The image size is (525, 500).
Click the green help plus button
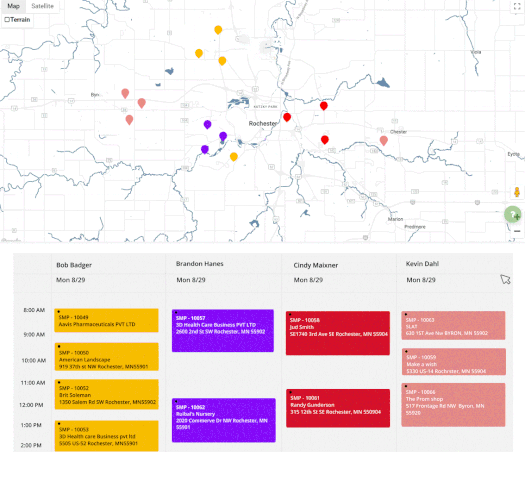click(513, 214)
